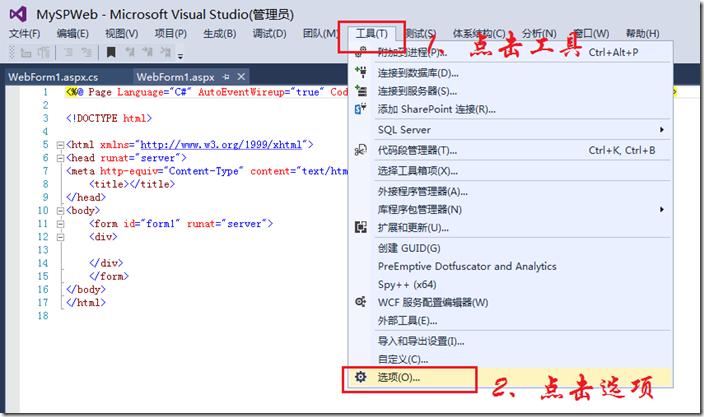Click the Options gear icon in menu
The image size is (704, 417).
tap(361, 377)
